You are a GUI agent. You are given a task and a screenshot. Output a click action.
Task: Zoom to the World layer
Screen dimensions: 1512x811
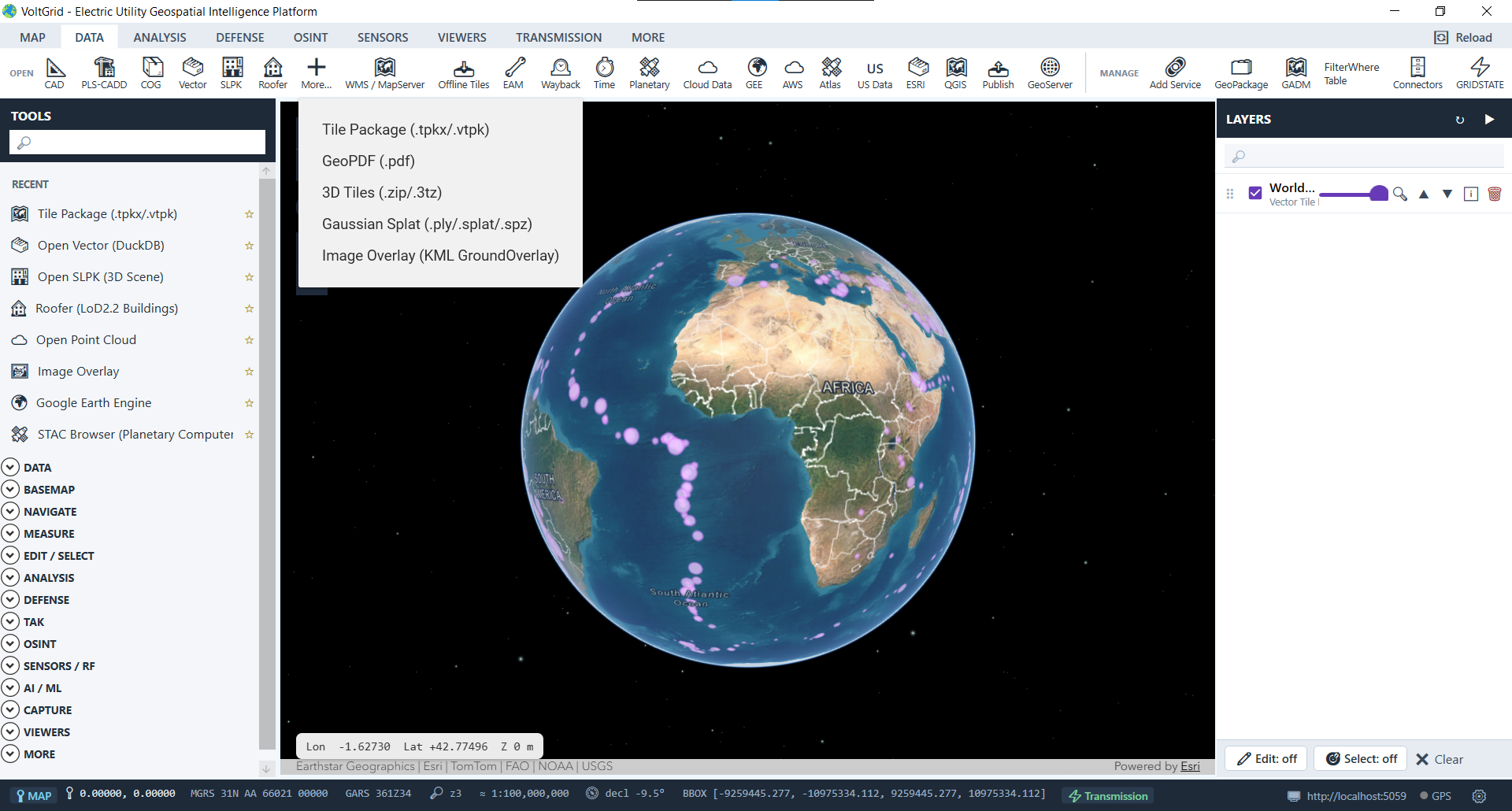(1400, 194)
